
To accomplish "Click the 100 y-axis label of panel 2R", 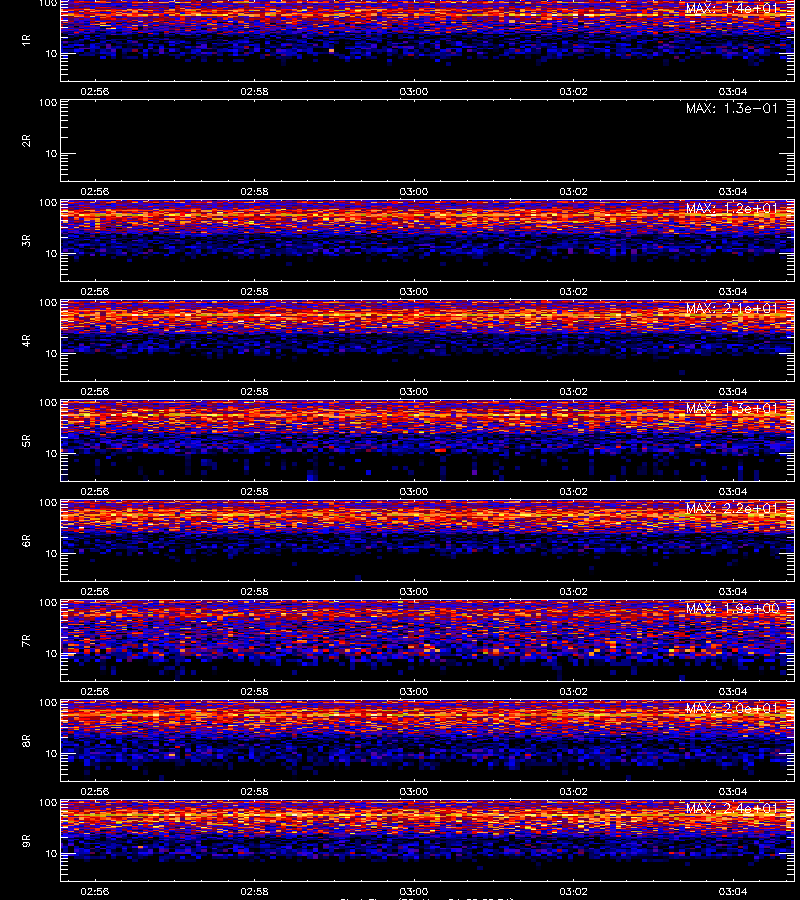I will [x=48, y=103].
